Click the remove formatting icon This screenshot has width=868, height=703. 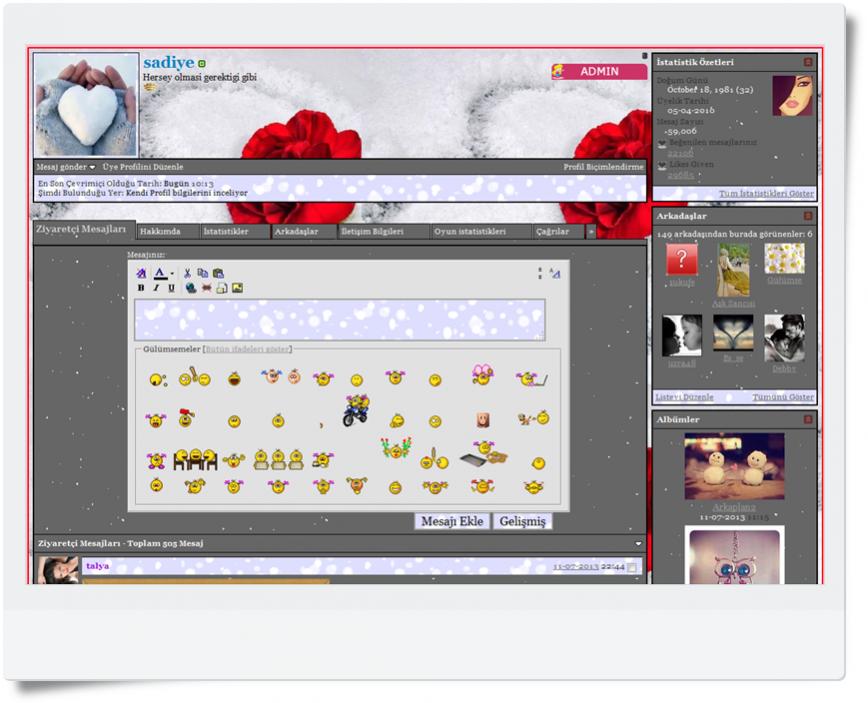(x=141, y=273)
